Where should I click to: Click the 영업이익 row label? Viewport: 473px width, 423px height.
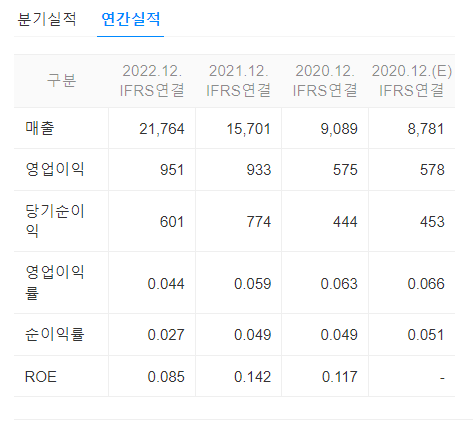click(55, 169)
